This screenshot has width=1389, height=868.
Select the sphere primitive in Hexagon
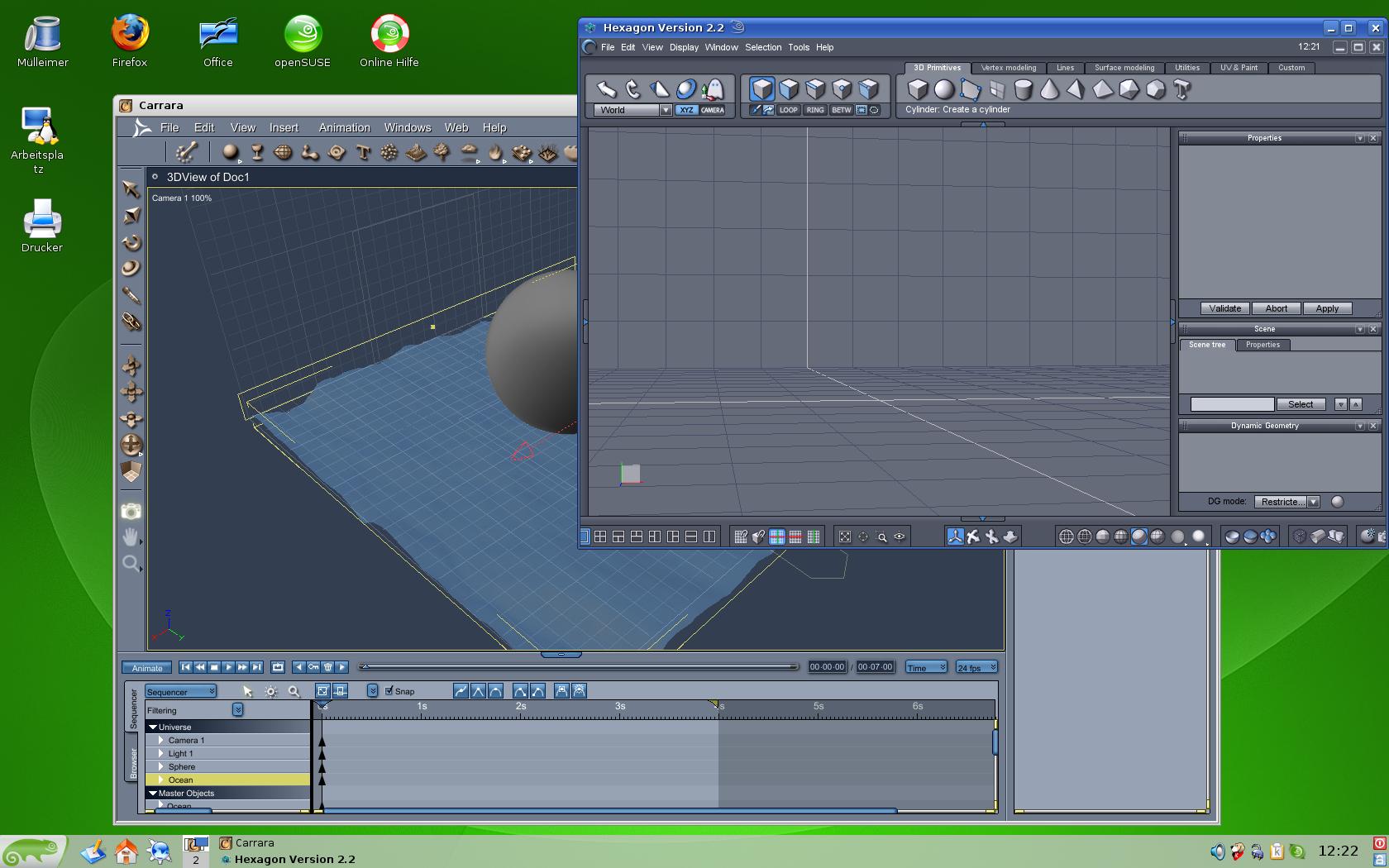[x=944, y=89]
